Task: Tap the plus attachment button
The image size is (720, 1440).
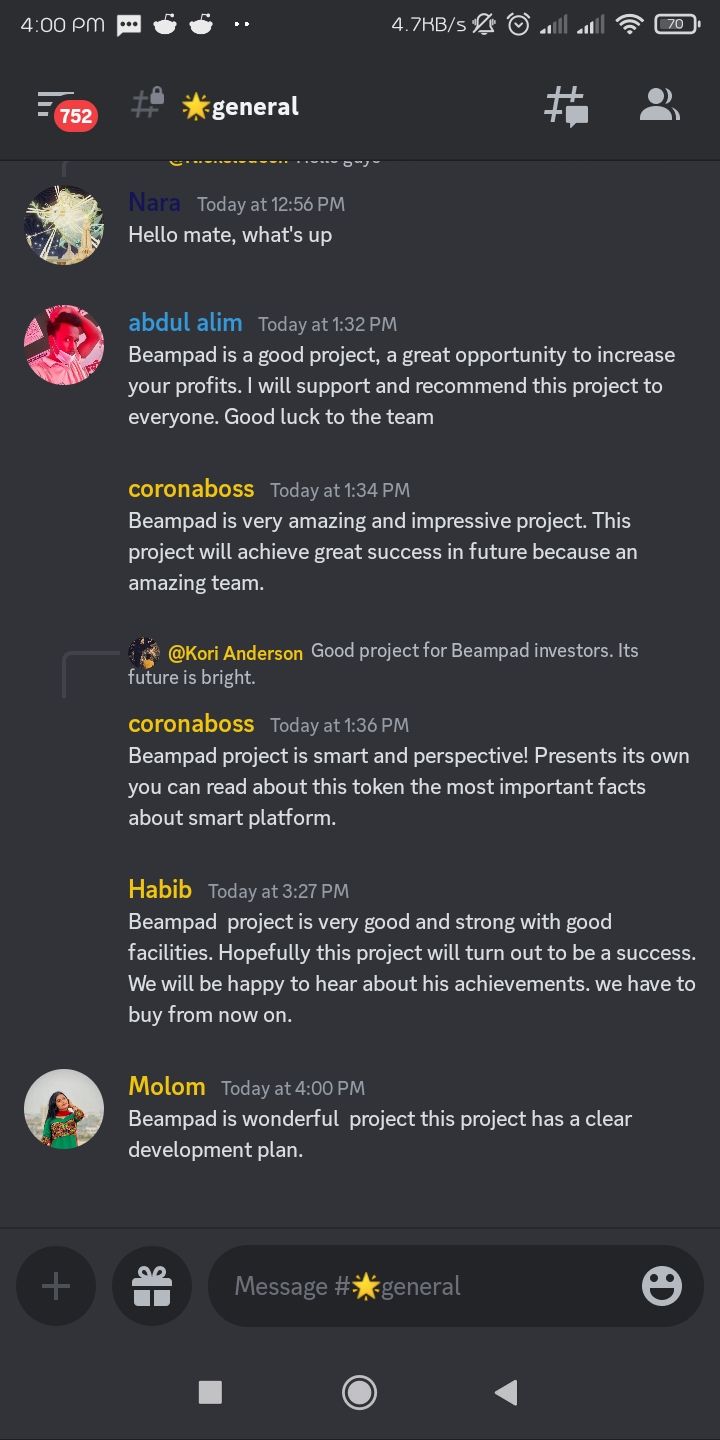Action: 56,1286
